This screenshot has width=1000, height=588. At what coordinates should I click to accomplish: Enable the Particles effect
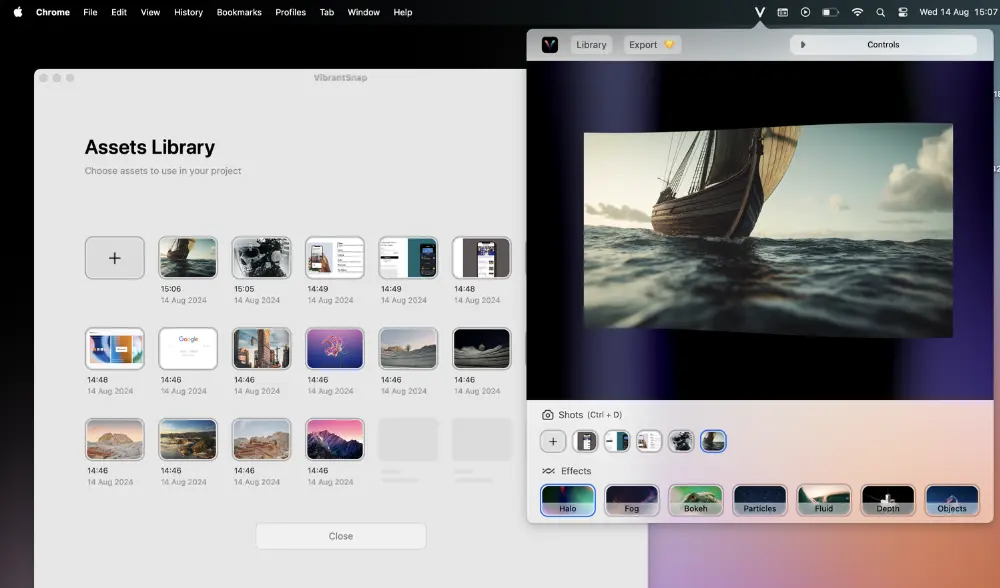pos(760,500)
